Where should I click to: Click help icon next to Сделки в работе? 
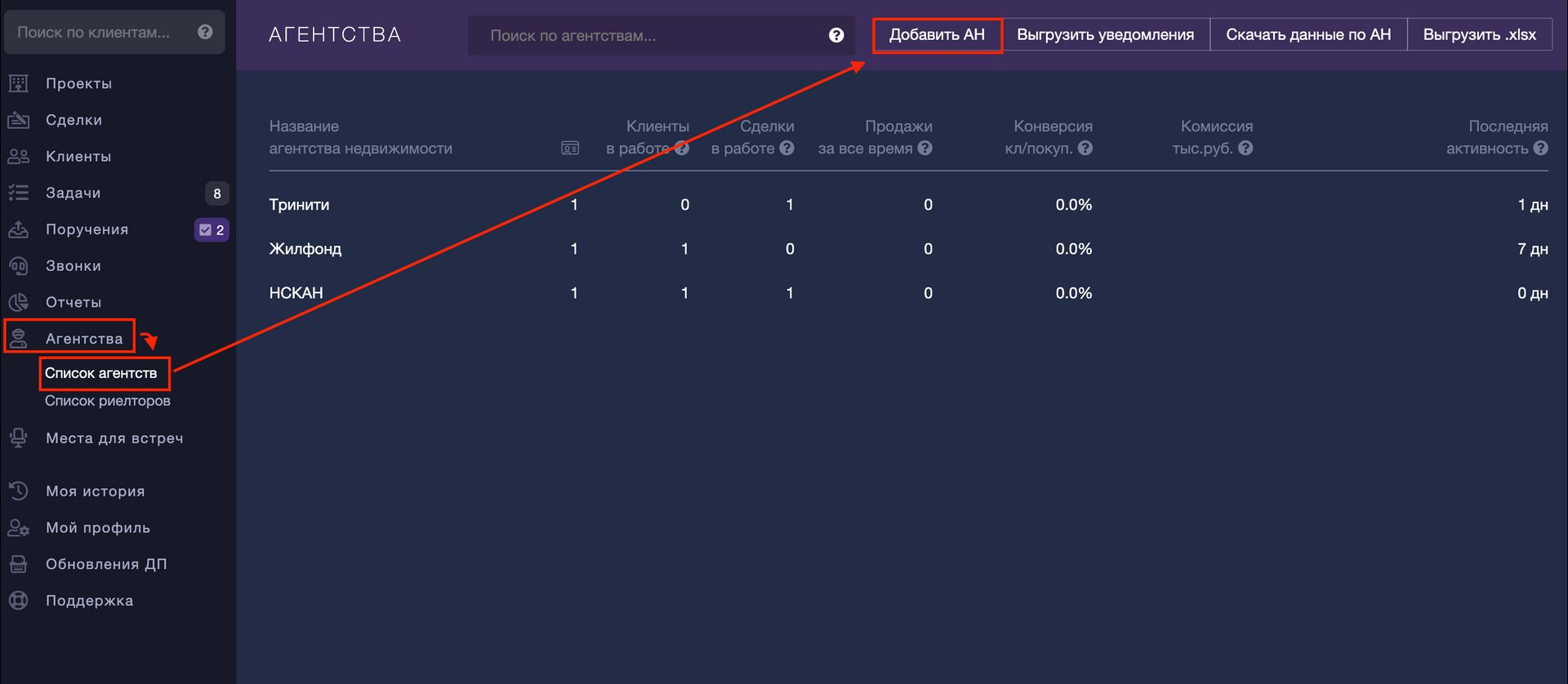(786, 148)
